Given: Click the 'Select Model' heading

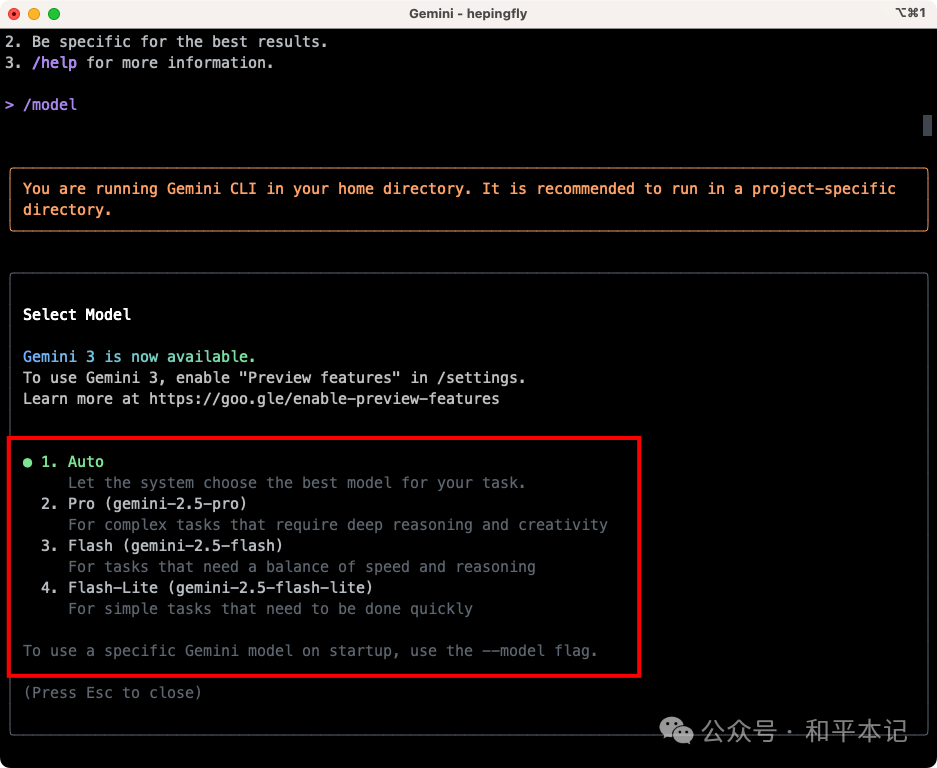Looking at the screenshot, I should tap(76, 315).
